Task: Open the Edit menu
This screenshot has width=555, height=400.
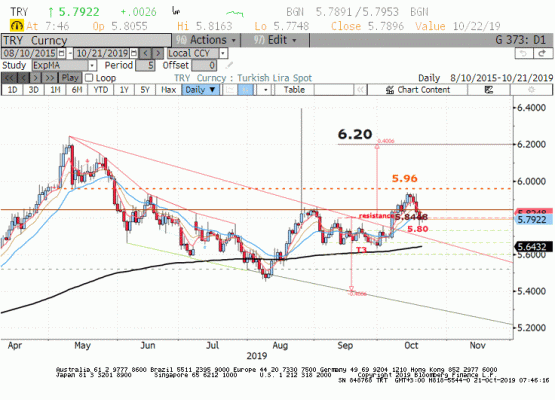Action: click(275, 40)
